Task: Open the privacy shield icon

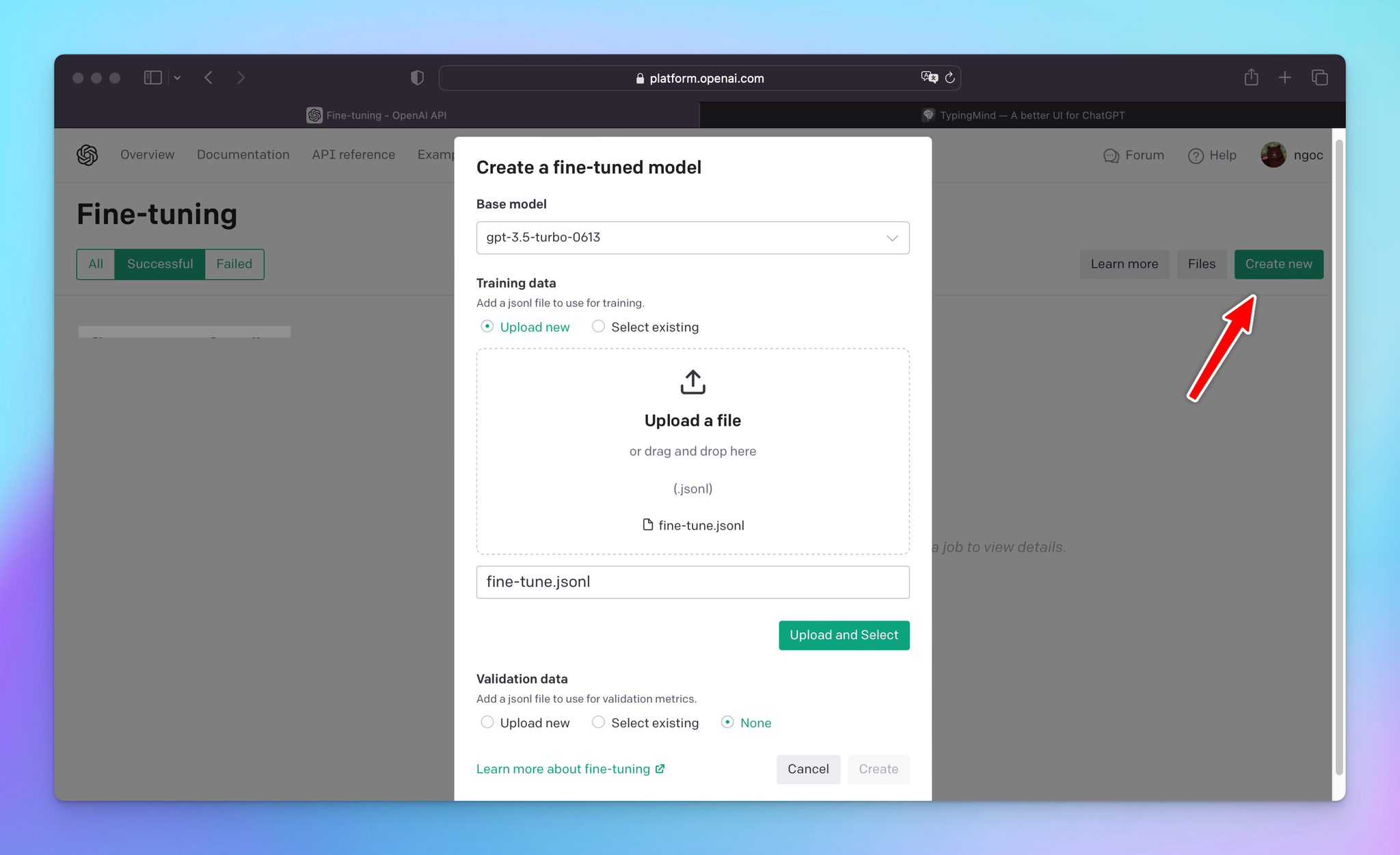Action: pos(417,78)
